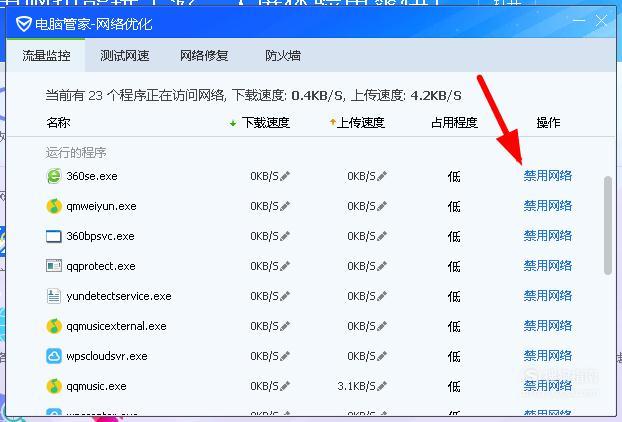Image resolution: width=622 pixels, height=422 pixels.
Task: Sort by 上传速度 column header
Action: coord(360,123)
